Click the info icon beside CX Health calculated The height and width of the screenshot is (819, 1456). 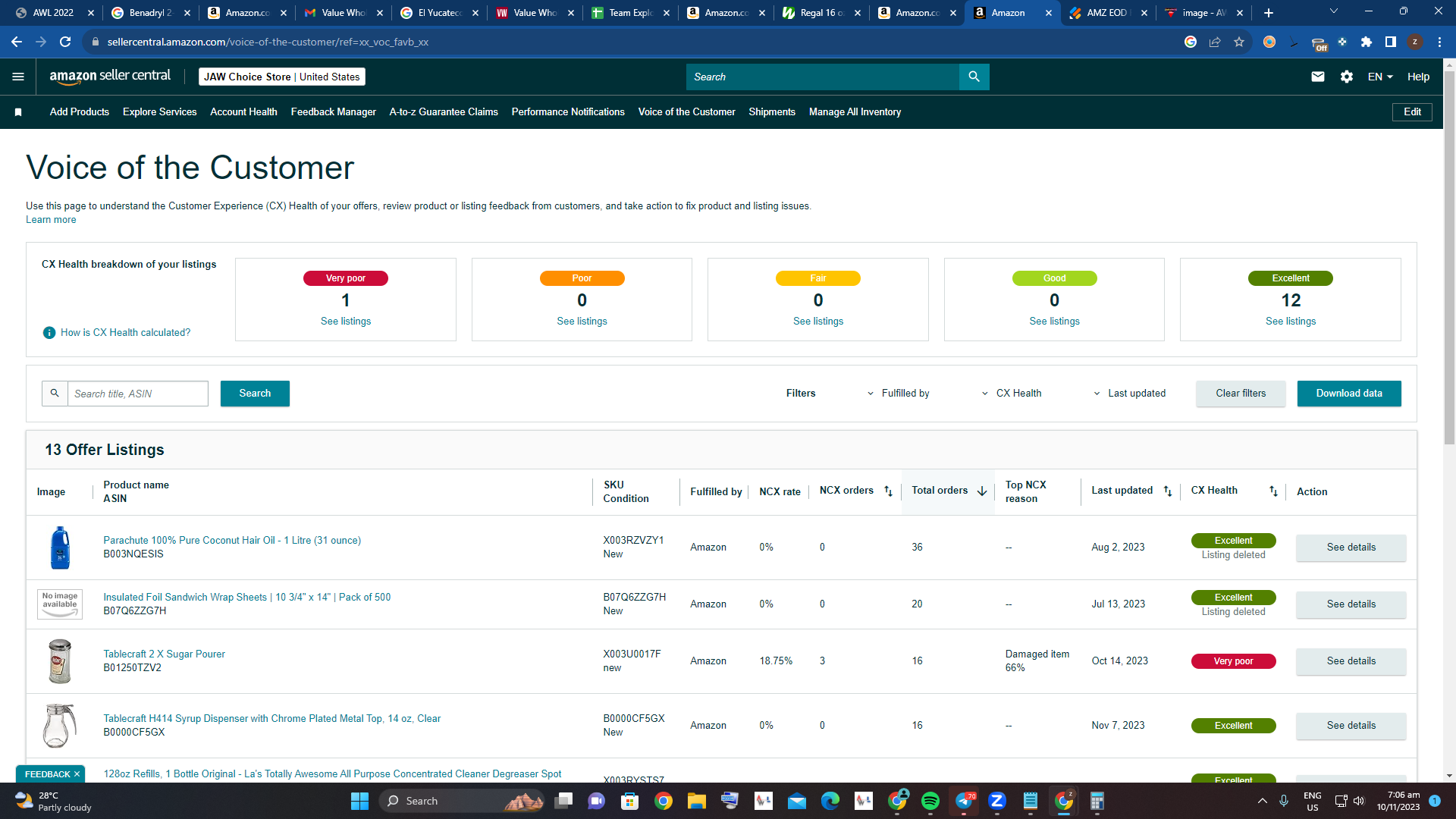pyautogui.click(x=49, y=333)
